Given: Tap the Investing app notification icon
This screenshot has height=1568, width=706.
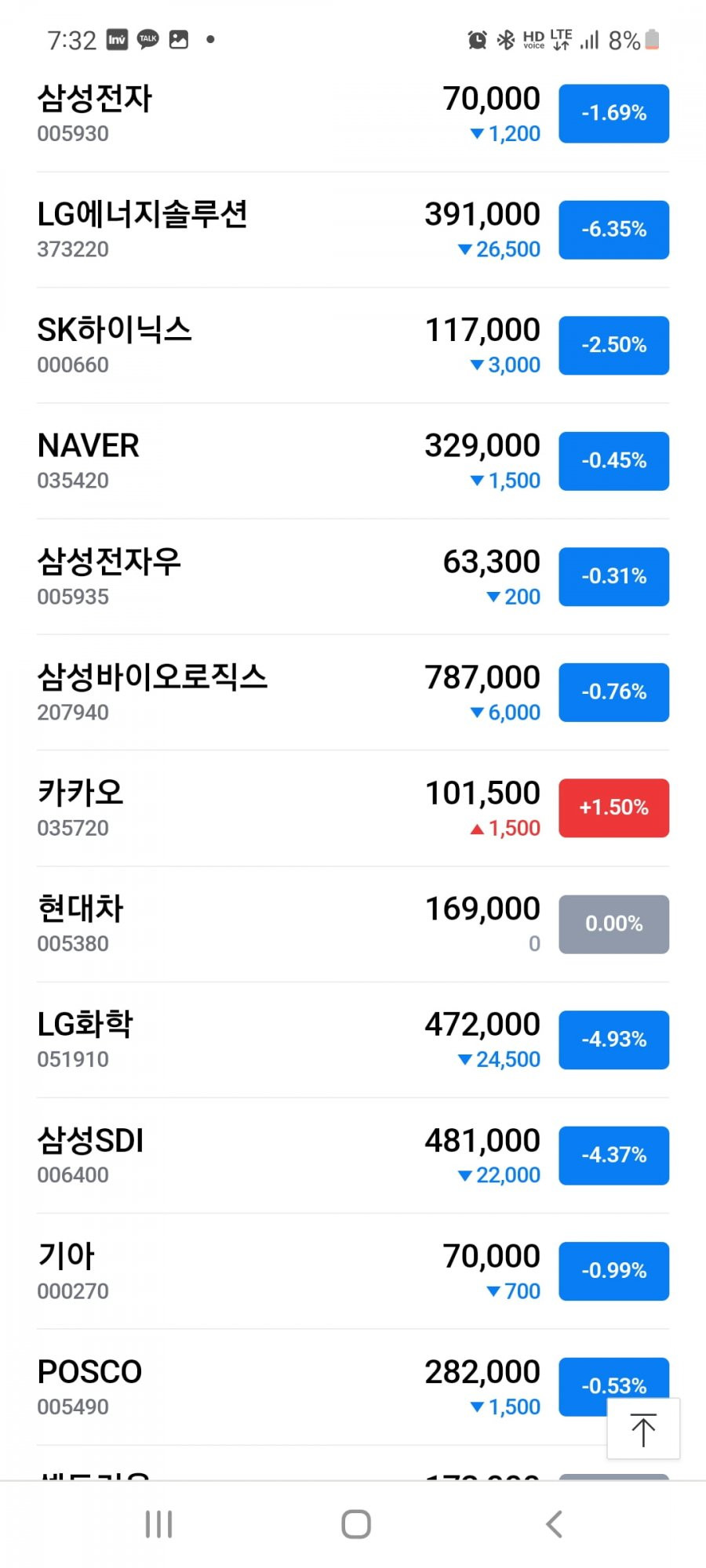Looking at the screenshot, I should 117,39.
